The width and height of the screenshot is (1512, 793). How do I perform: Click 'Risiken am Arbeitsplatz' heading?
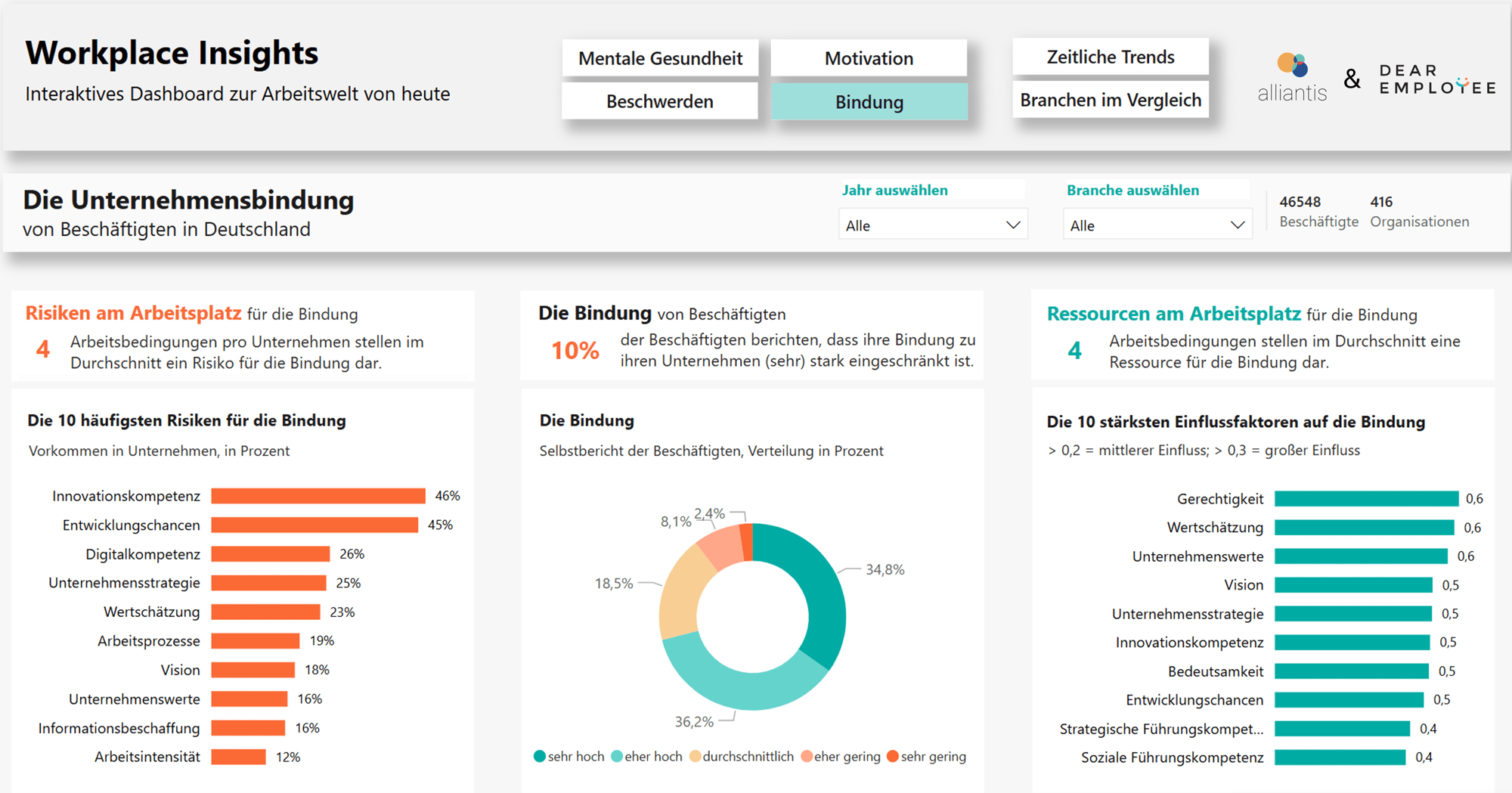(133, 313)
